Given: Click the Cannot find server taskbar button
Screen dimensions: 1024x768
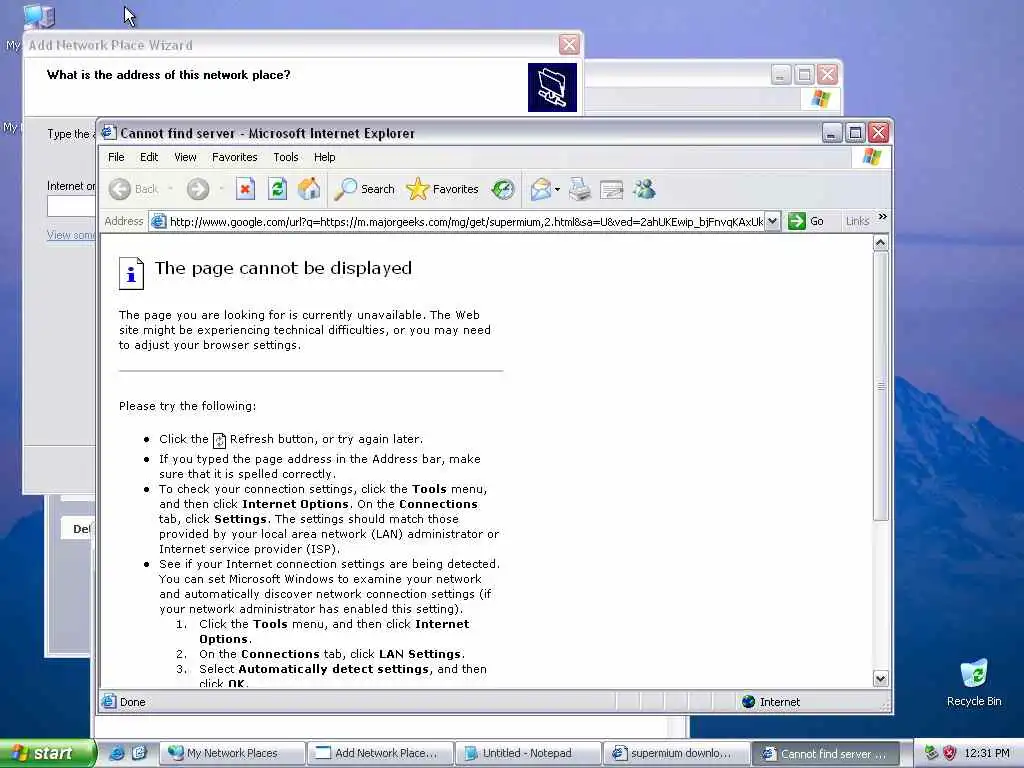Looking at the screenshot, I should coord(825,754).
